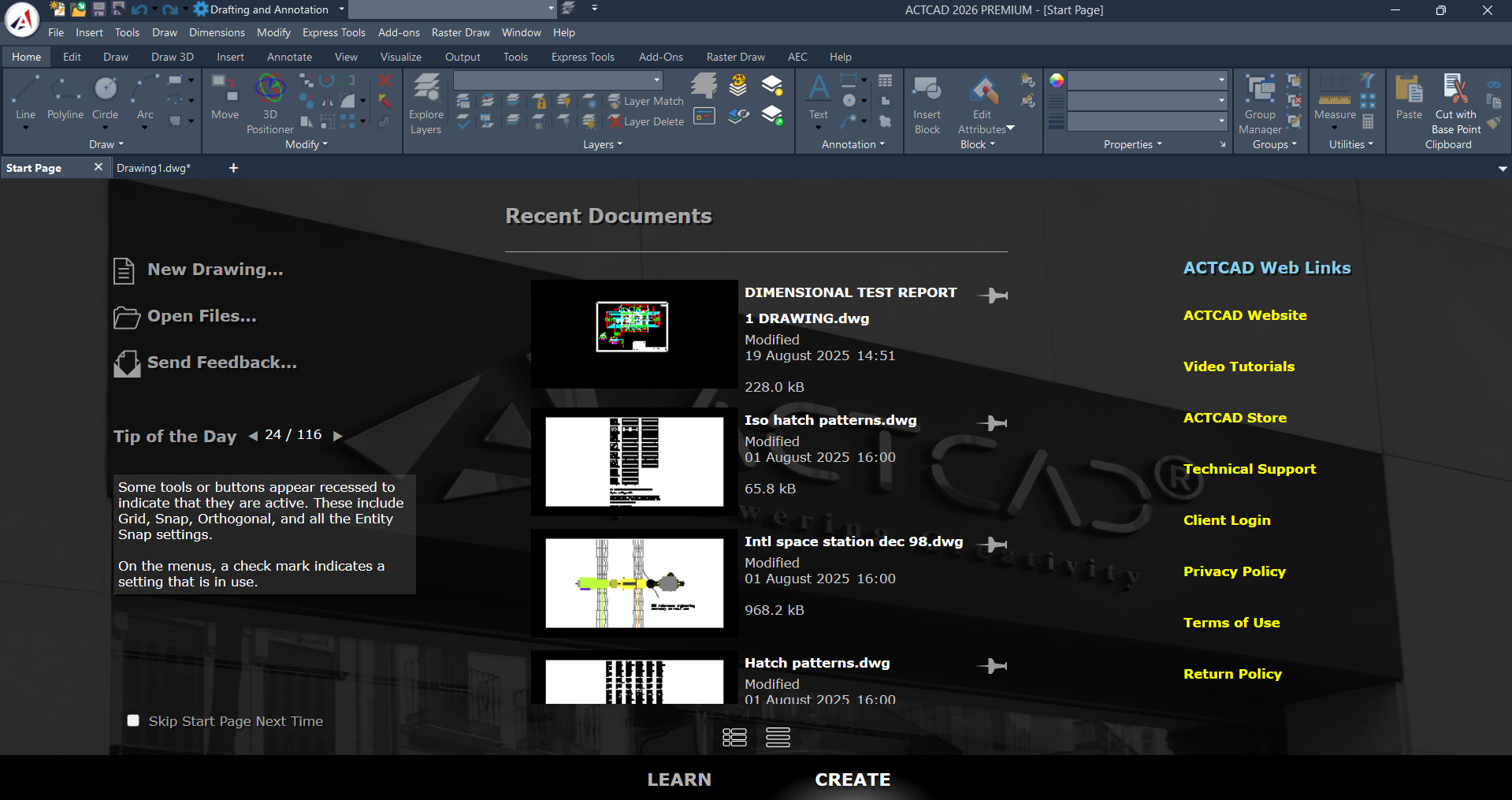Enable Skip Start Page Next Time checkbox
This screenshot has height=800, width=1512.
[133, 720]
